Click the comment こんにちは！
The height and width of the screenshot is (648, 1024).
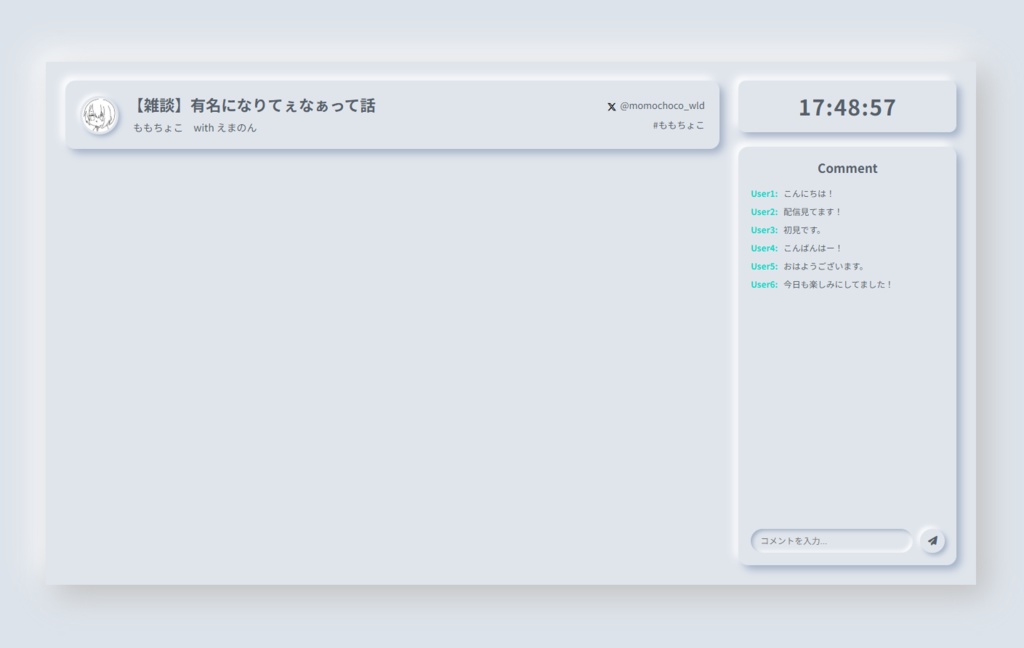[808, 194]
